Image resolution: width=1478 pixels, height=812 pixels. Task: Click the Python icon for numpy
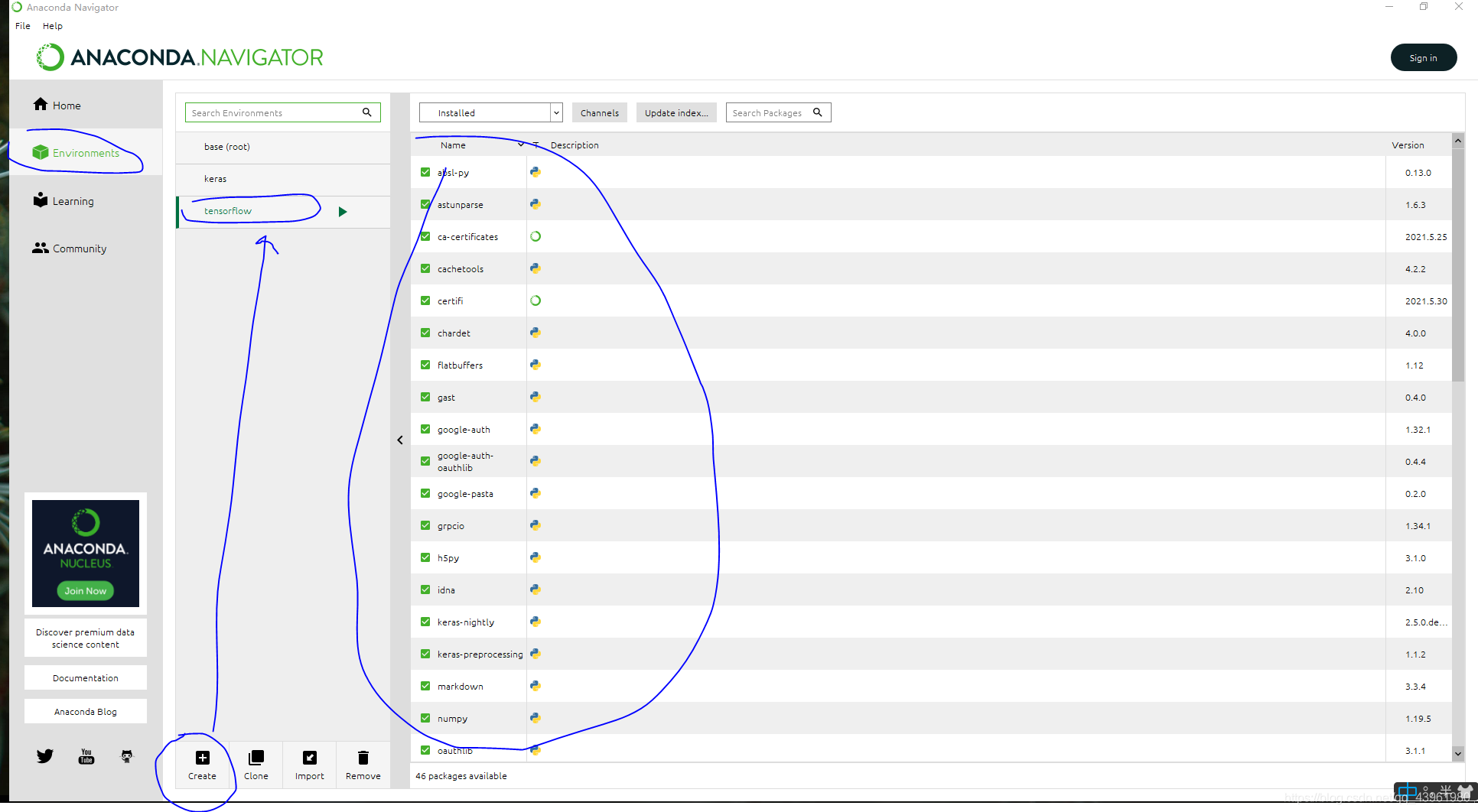click(536, 718)
